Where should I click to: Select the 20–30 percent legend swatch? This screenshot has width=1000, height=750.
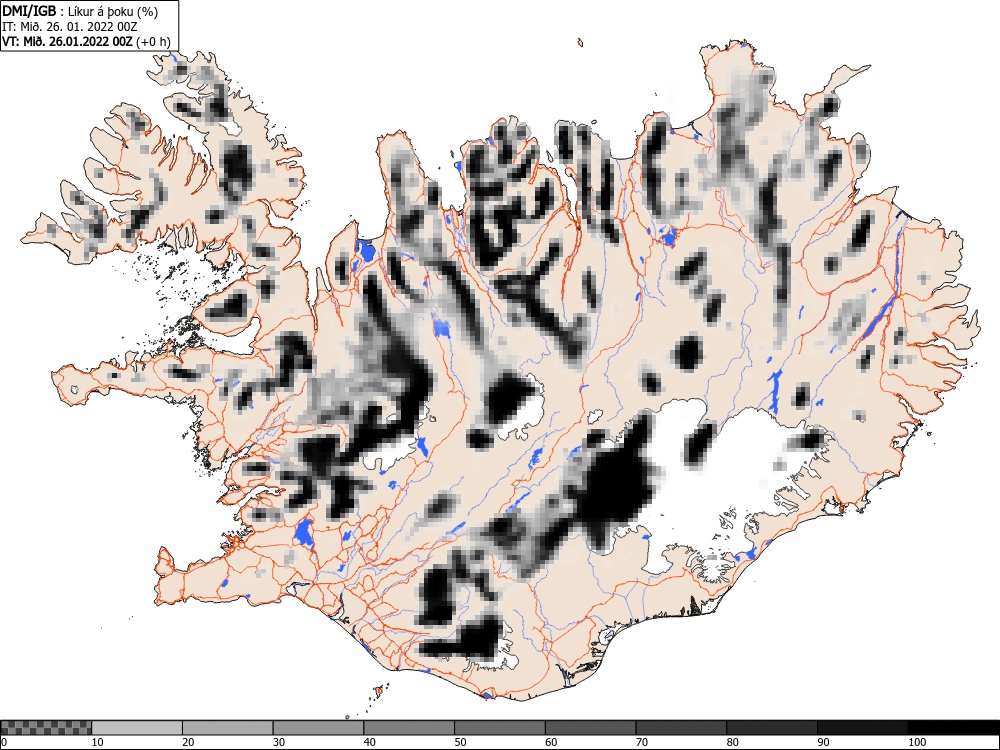click(228, 728)
